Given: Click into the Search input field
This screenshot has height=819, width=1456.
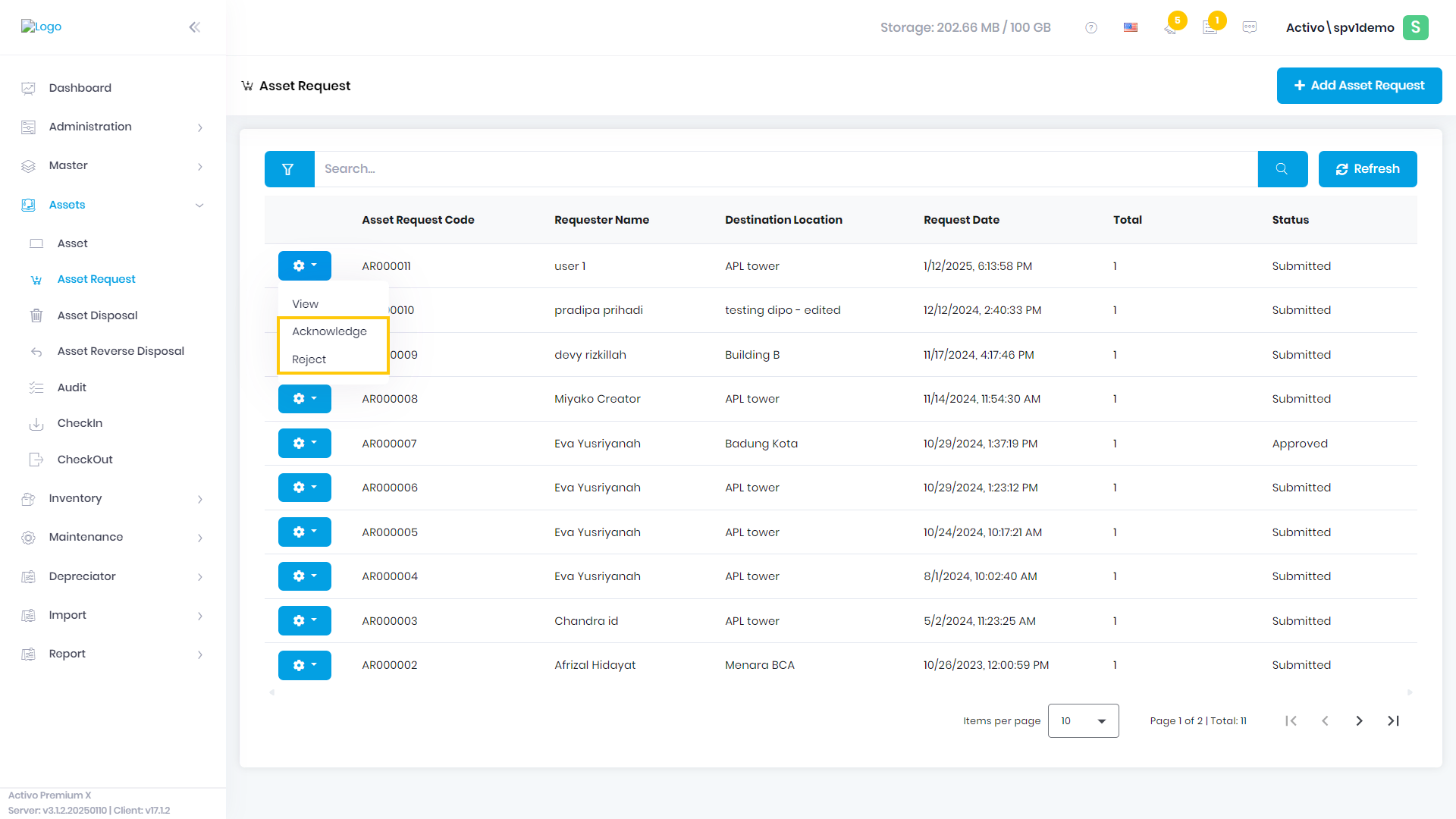Looking at the screenshot, I should pos(786,169).
